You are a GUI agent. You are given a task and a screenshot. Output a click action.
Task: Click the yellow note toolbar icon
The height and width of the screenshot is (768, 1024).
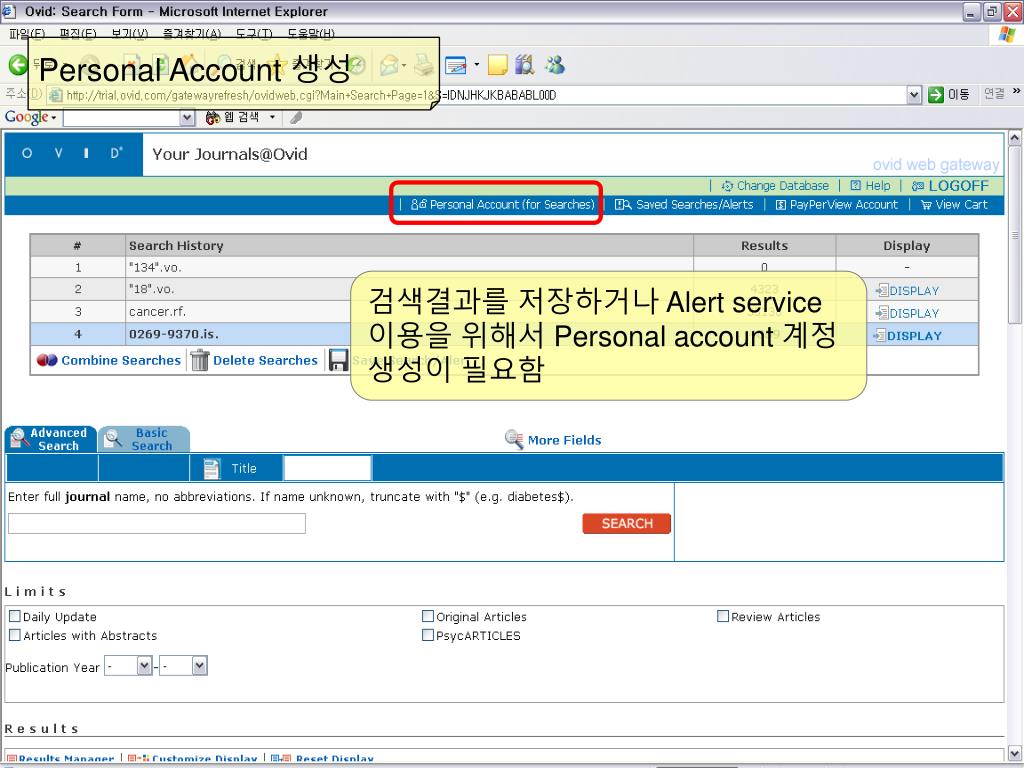click(x=498, y=65)
